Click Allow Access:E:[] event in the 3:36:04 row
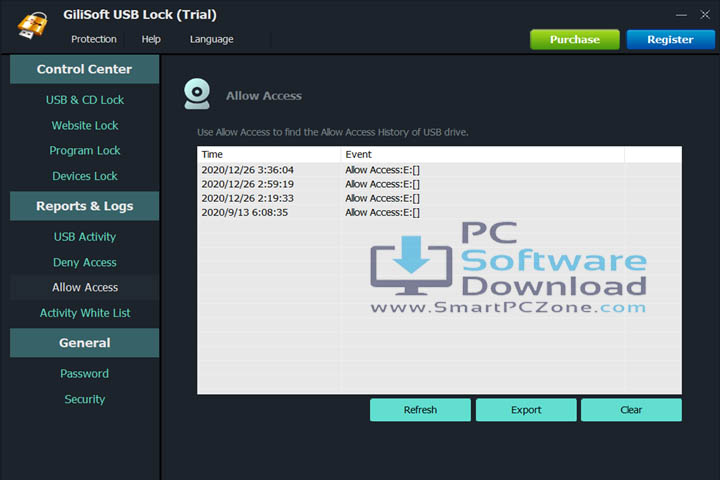The width and height of the screenshot is (720, 480). tap(382, 170)
